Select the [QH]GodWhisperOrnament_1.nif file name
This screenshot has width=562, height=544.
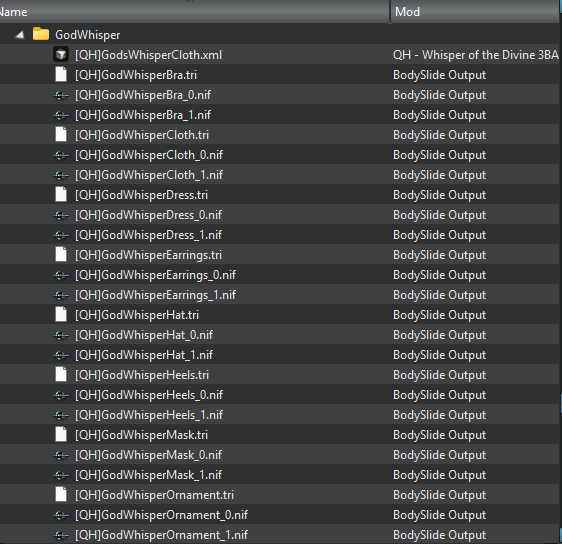tap(161, 535)
